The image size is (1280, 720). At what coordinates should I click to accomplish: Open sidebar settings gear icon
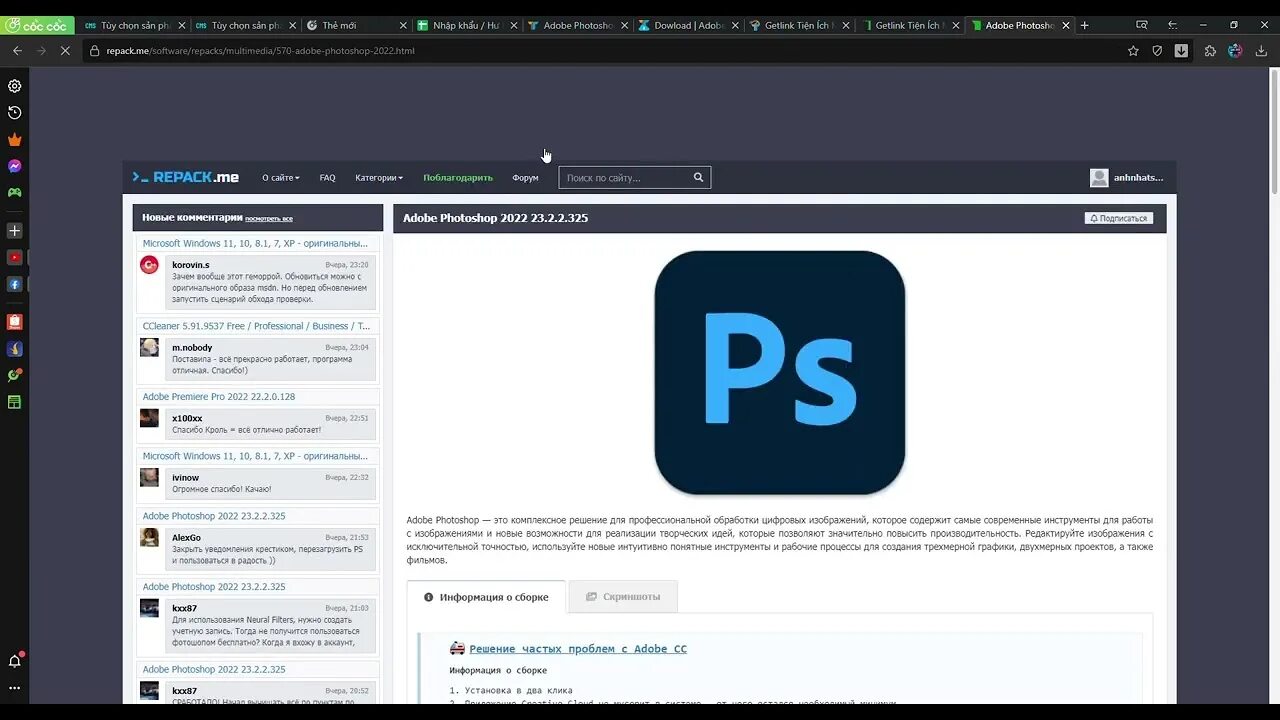14,86
